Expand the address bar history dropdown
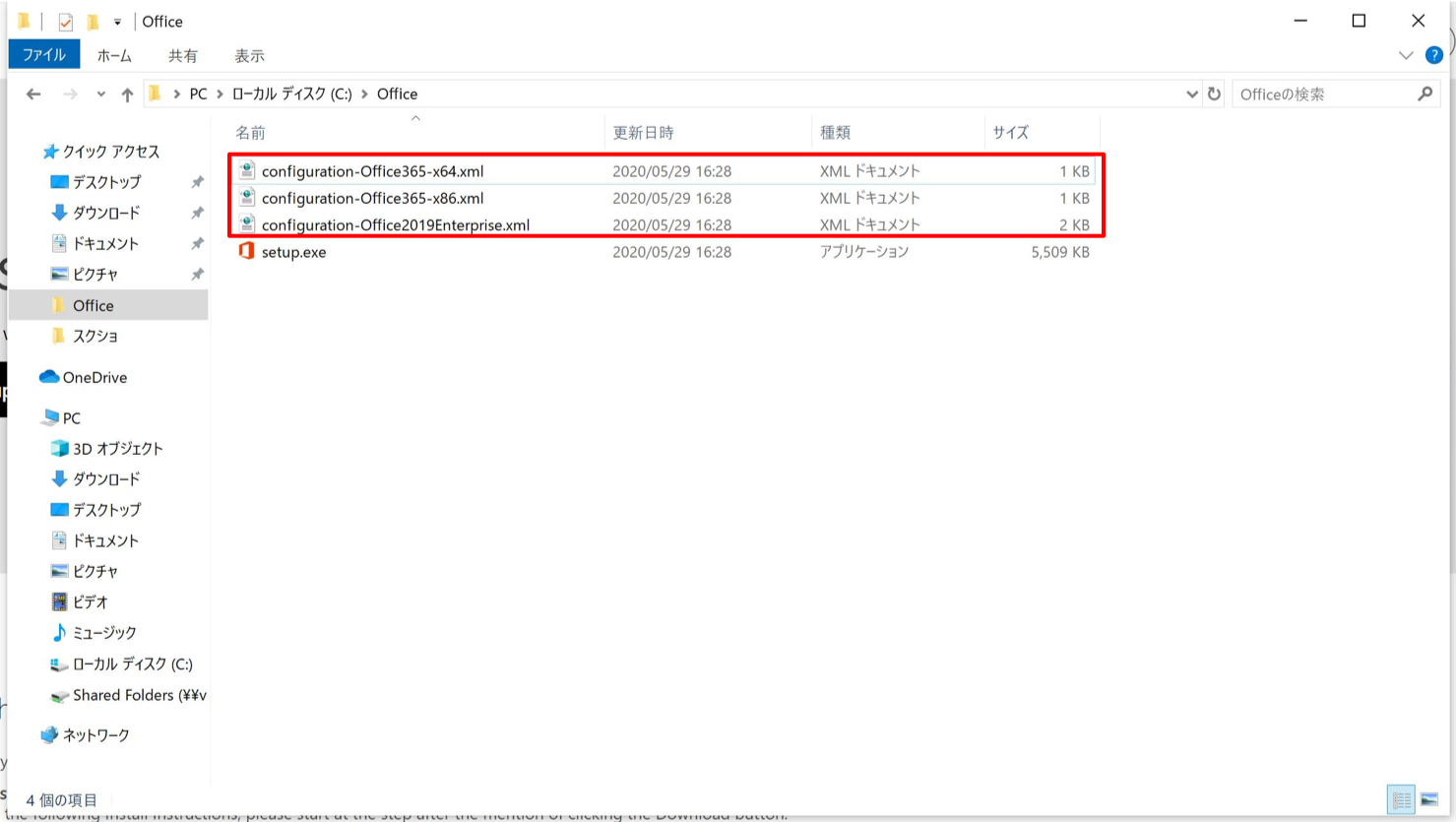Viewport: 1456px width, 822px height. tap(1191, 95)
